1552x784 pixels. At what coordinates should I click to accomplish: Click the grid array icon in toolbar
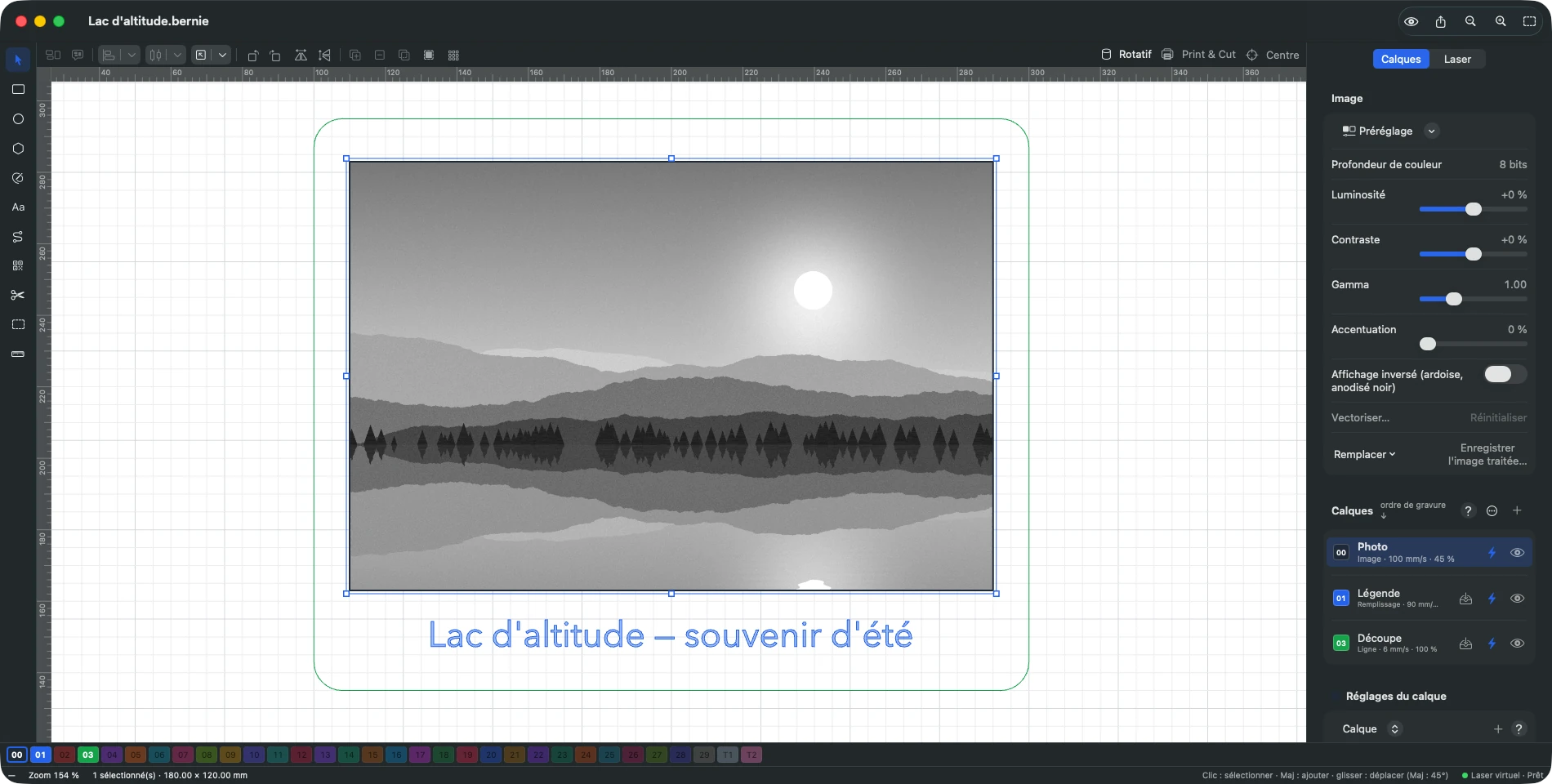453,55
